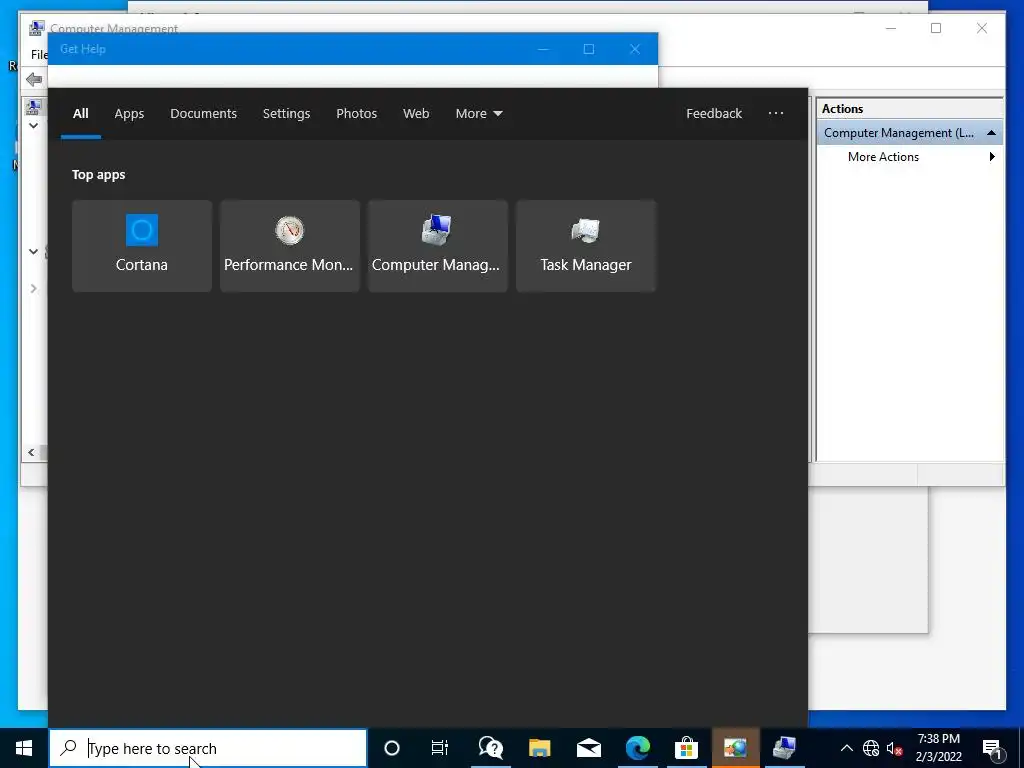Open the Web search tab
Viewport: 1024px width, 768px height.
click(x=416, y=114)
